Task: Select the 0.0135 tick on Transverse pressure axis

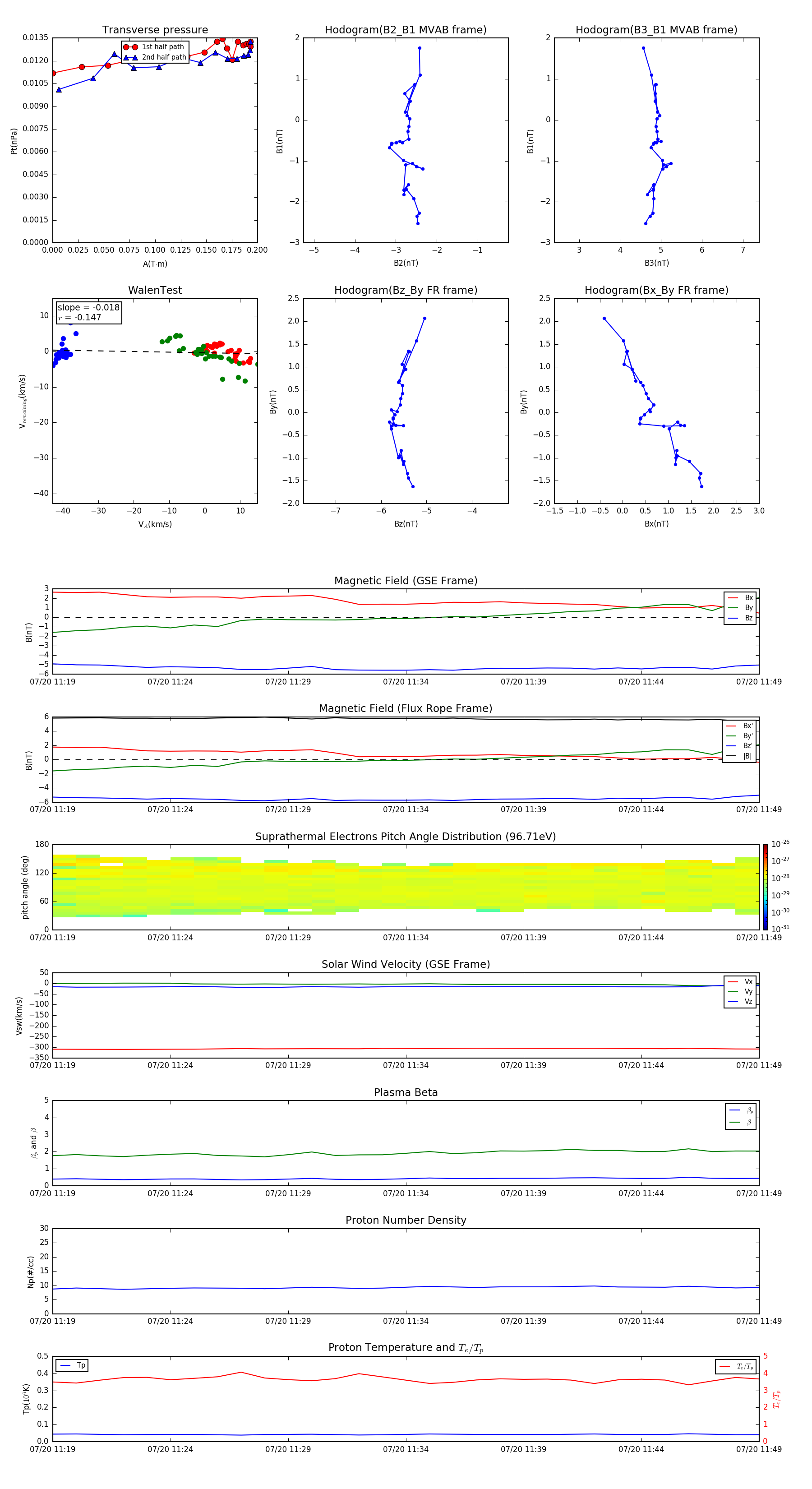Action: (x=35, y=37)
